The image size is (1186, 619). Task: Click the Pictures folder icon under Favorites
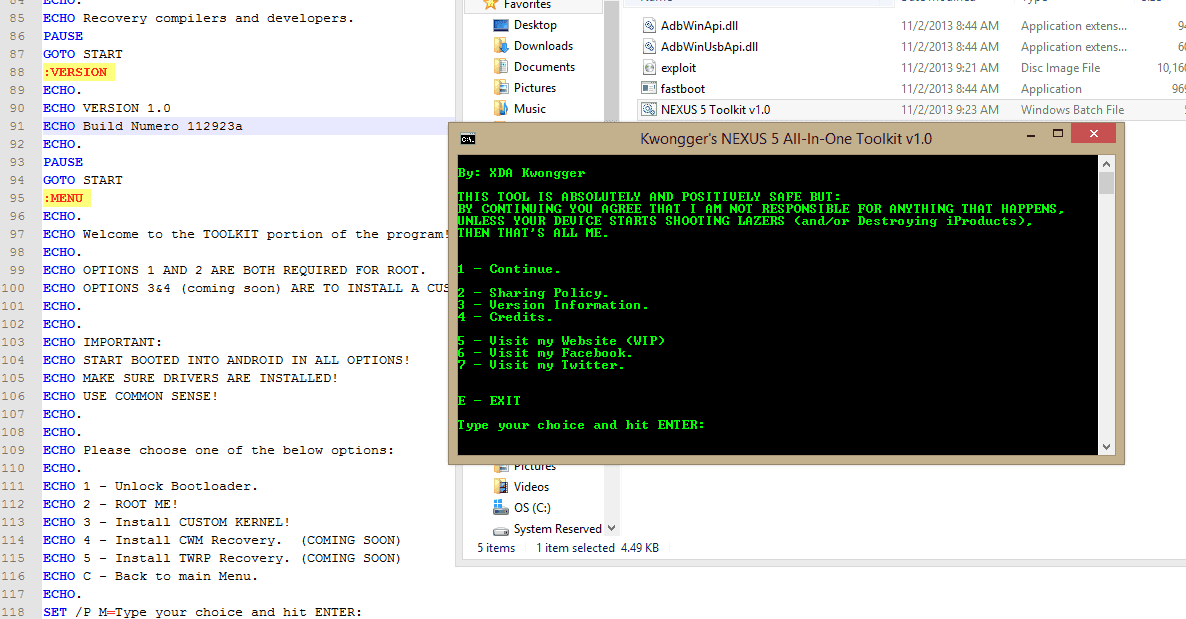501,89
